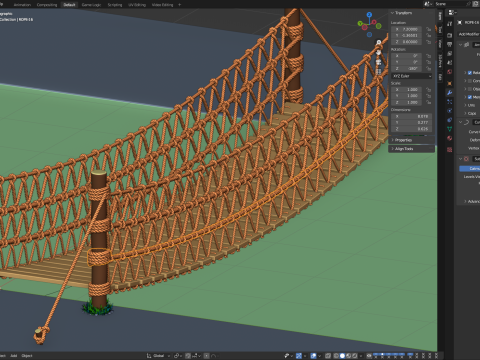Open the Active Tool settings tab in Properties
This screenshot has width=480, height=360.
point(450,24)
